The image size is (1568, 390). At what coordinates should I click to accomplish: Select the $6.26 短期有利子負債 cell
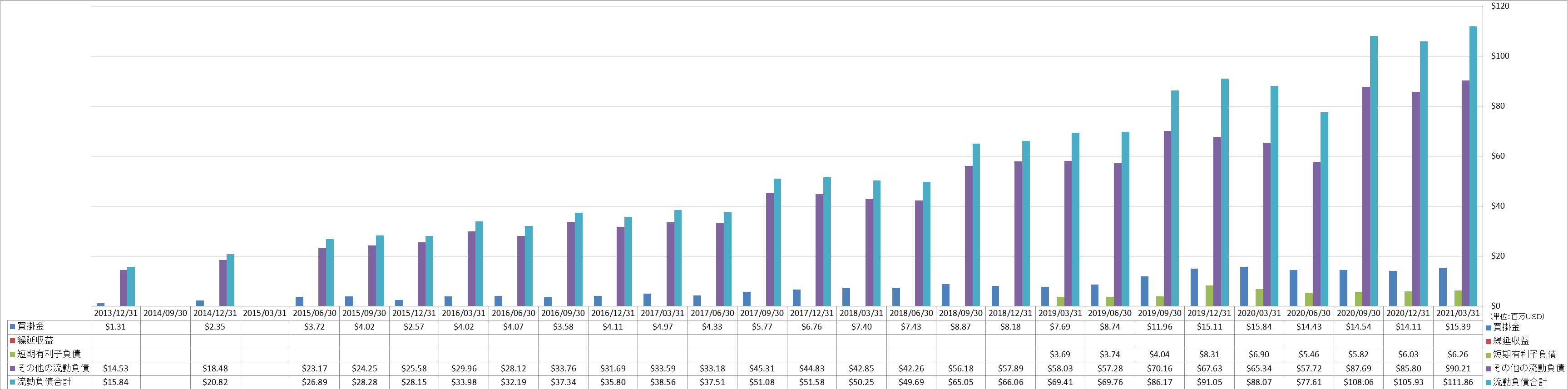(x=1458, y=355)
